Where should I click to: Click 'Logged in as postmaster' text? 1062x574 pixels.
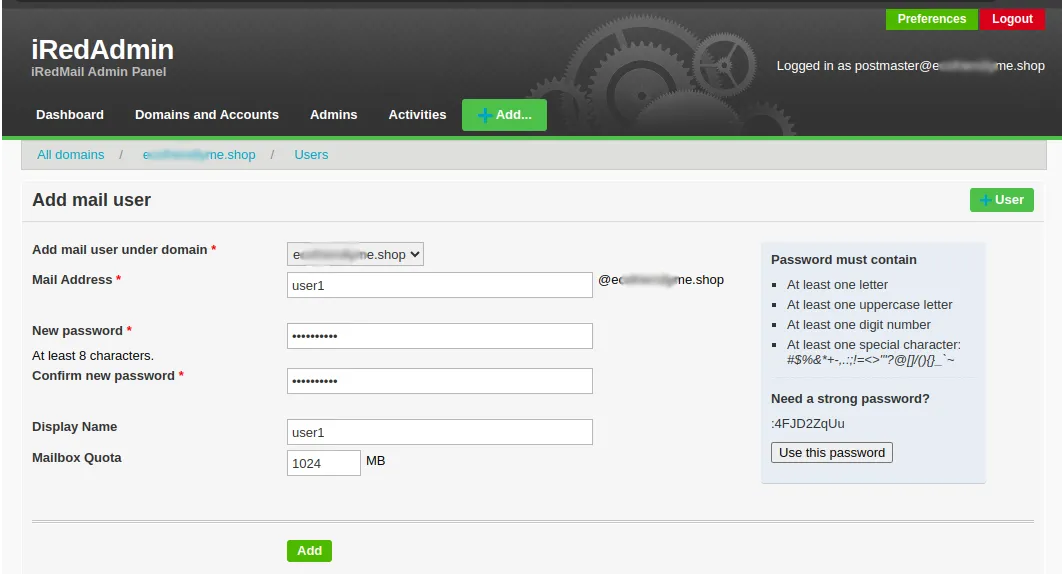point(910,66)
